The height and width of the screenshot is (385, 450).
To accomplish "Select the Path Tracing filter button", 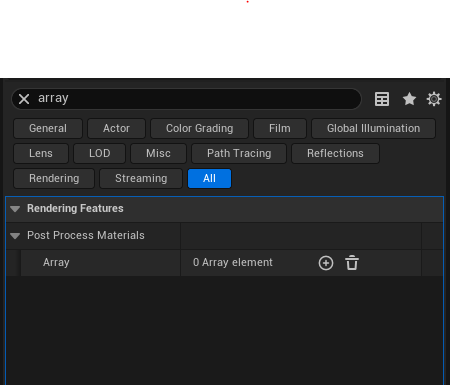I will pyautogui.click(x=239, y=153).
